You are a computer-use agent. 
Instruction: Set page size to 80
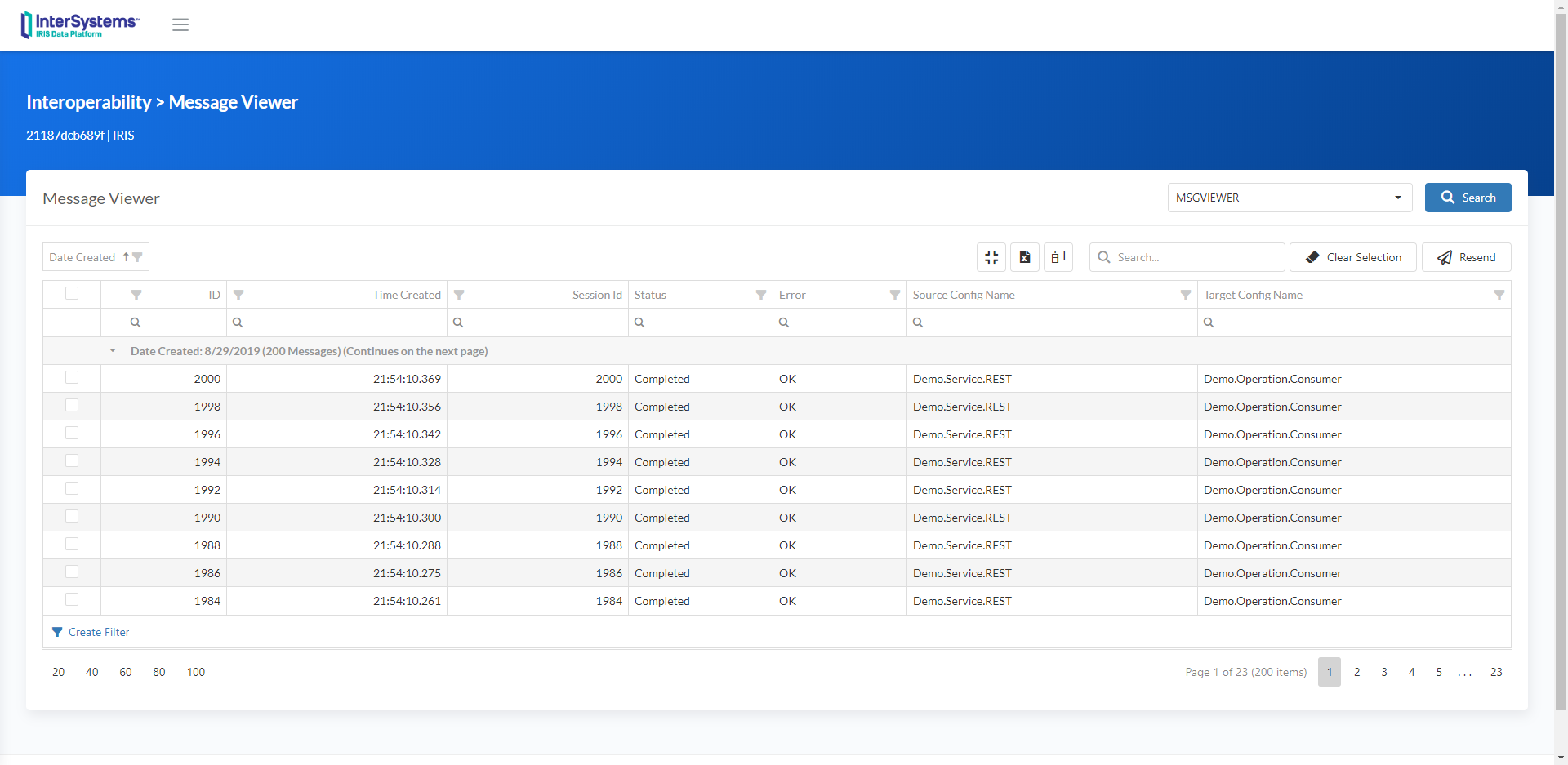159,672
